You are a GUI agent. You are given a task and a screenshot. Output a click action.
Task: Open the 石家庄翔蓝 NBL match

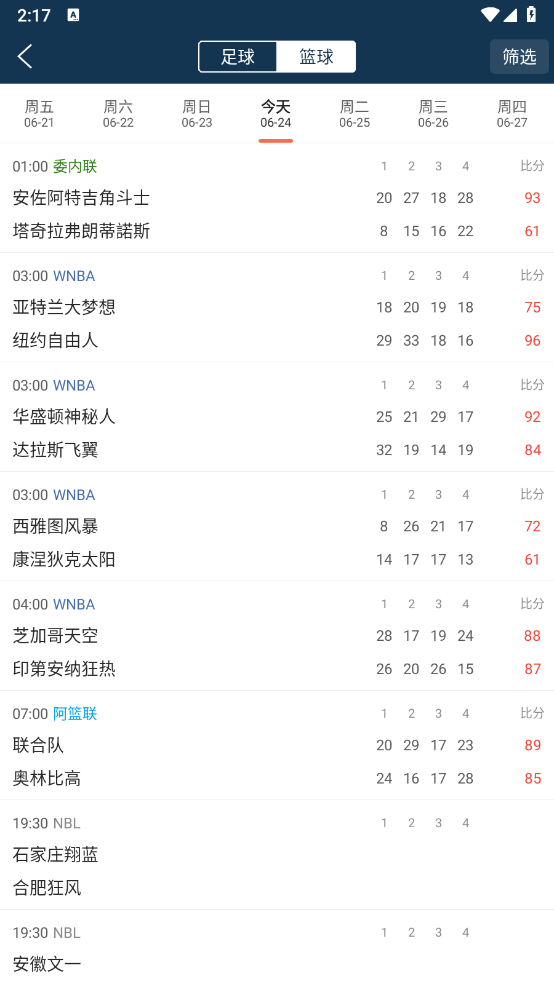(277, 855)
